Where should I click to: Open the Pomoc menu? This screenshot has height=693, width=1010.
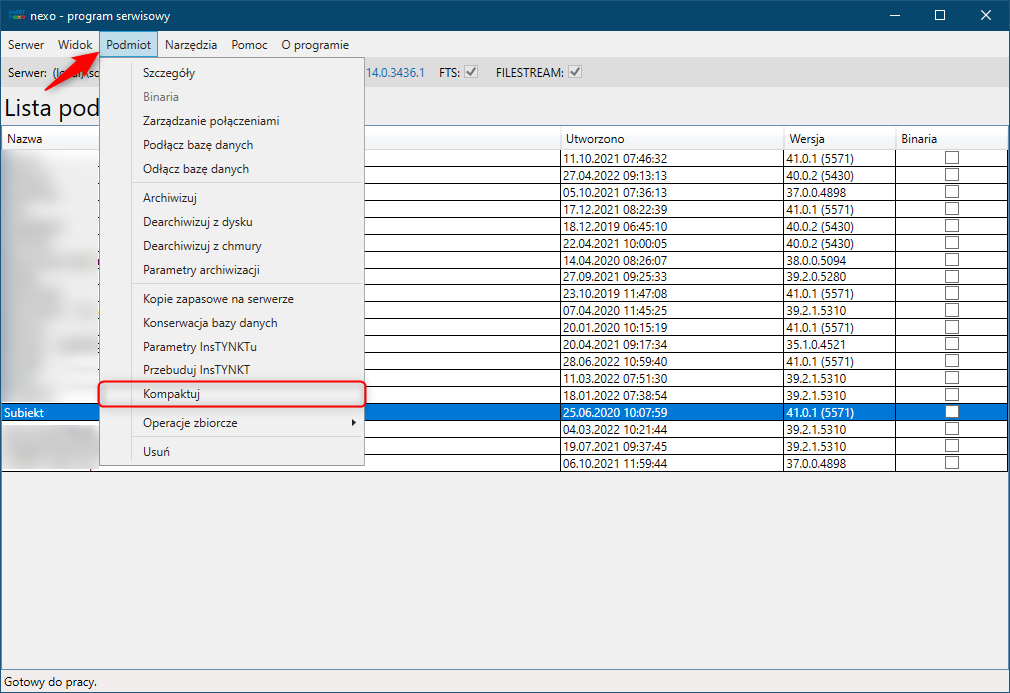pyautogui.click(x=249, y=45)
